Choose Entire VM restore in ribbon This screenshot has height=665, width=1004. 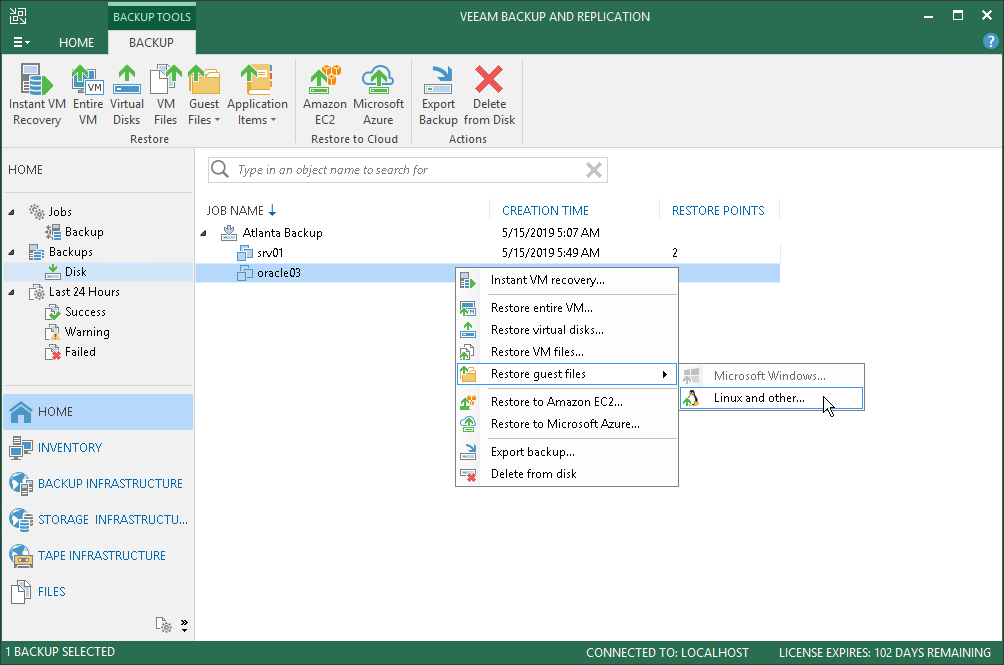click(x=88, y=95)
